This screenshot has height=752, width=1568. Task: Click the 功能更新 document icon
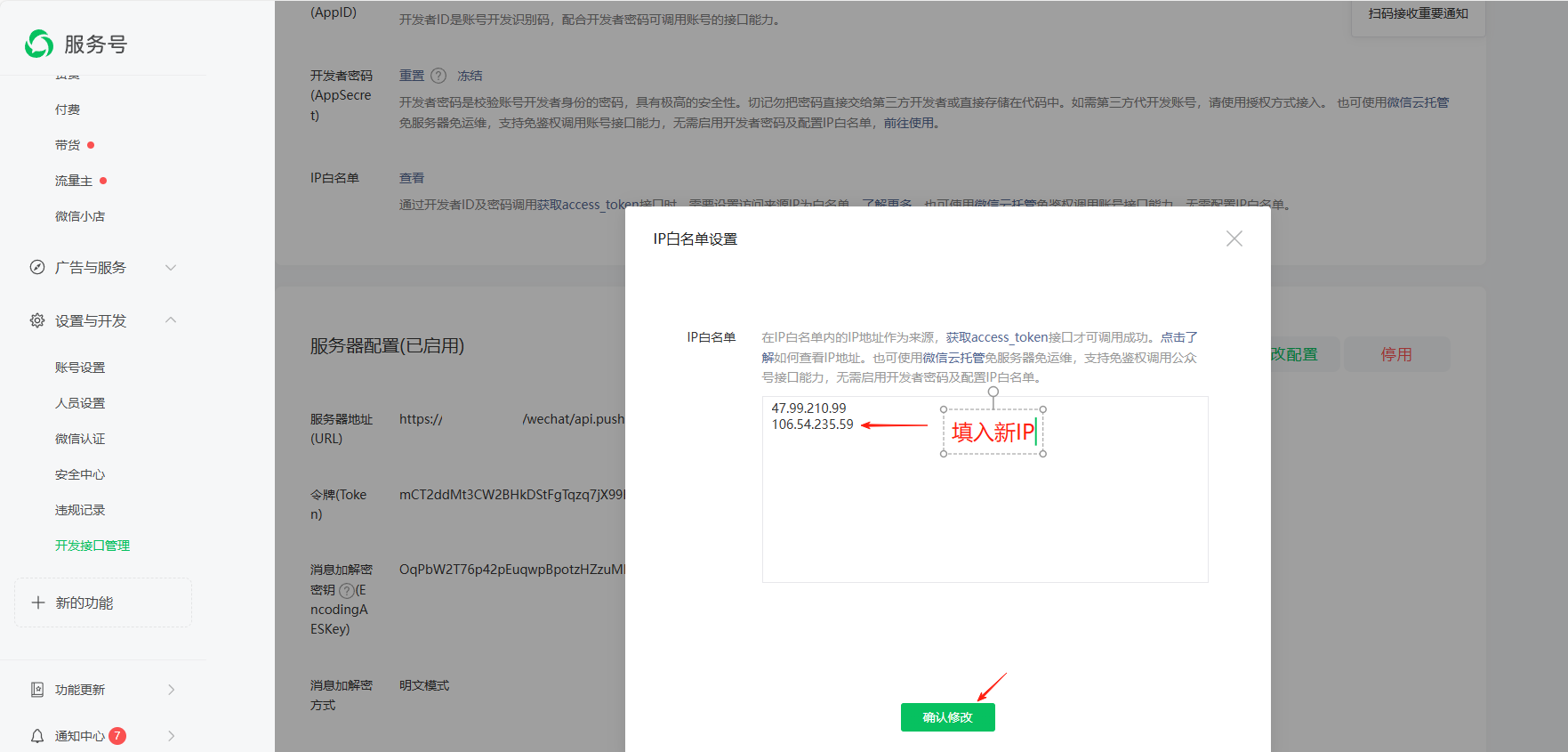pos(37,690)
